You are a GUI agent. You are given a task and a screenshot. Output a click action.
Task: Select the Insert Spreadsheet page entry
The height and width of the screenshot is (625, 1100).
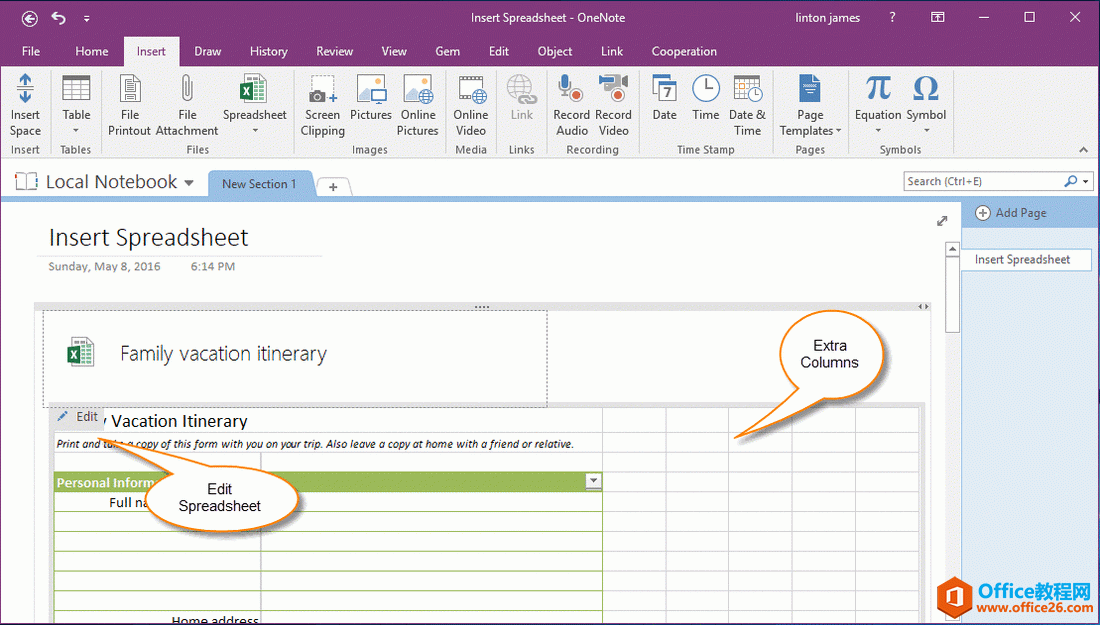pos(1024,259)
